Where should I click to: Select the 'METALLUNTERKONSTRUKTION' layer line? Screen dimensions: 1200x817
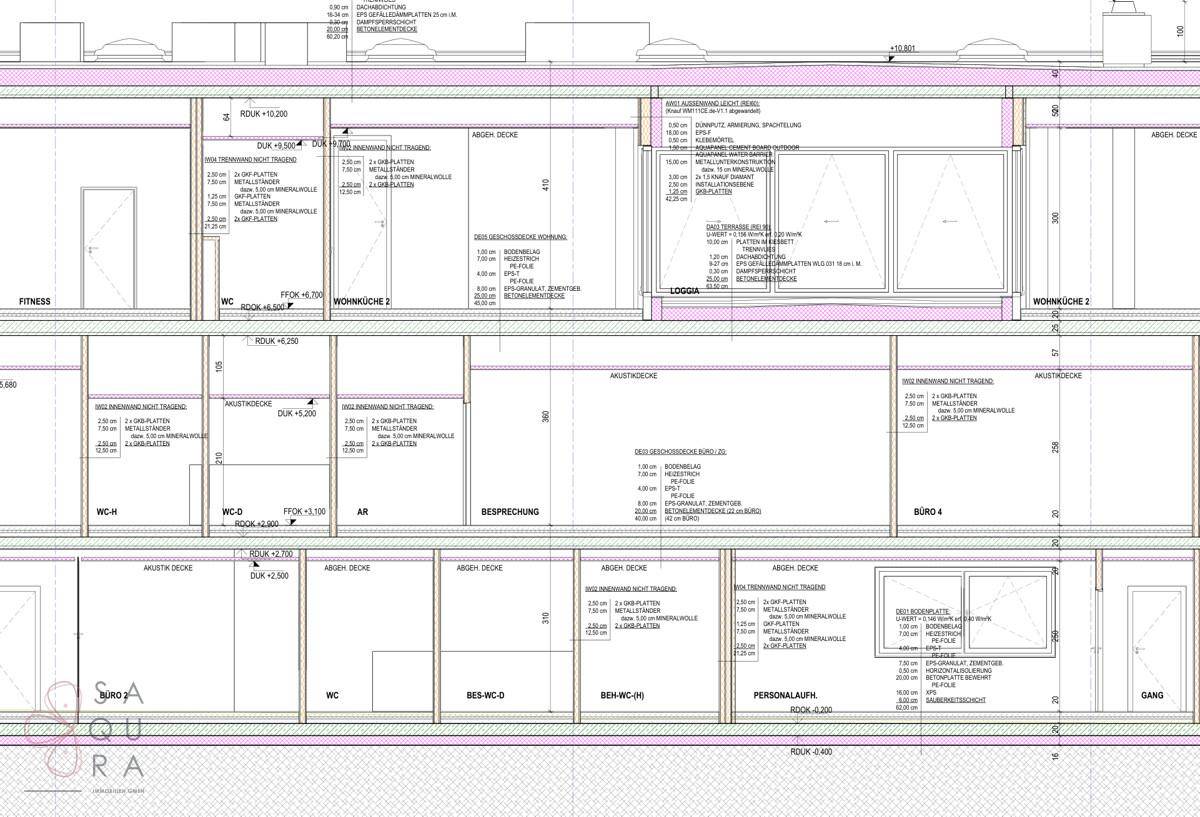tap(735, 162)
